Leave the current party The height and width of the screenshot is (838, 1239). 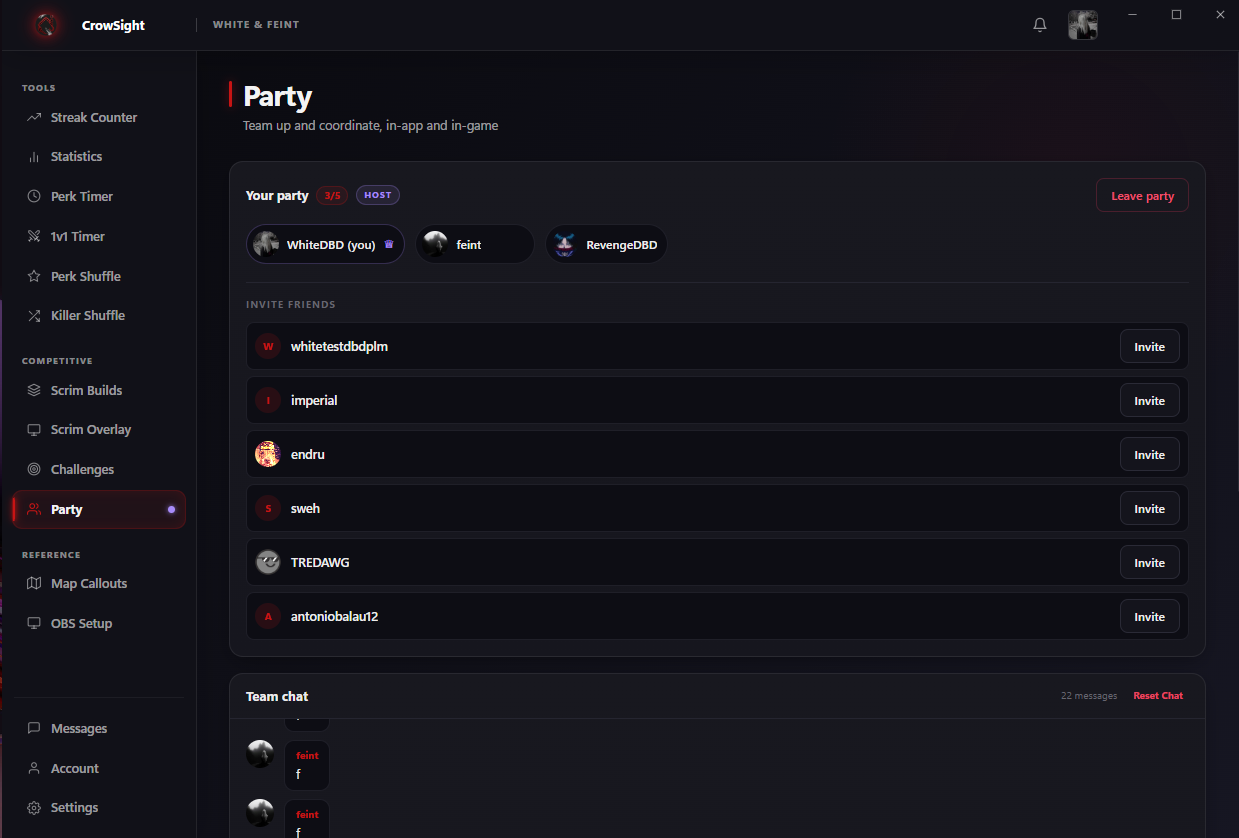click(x=1142, y=196)
